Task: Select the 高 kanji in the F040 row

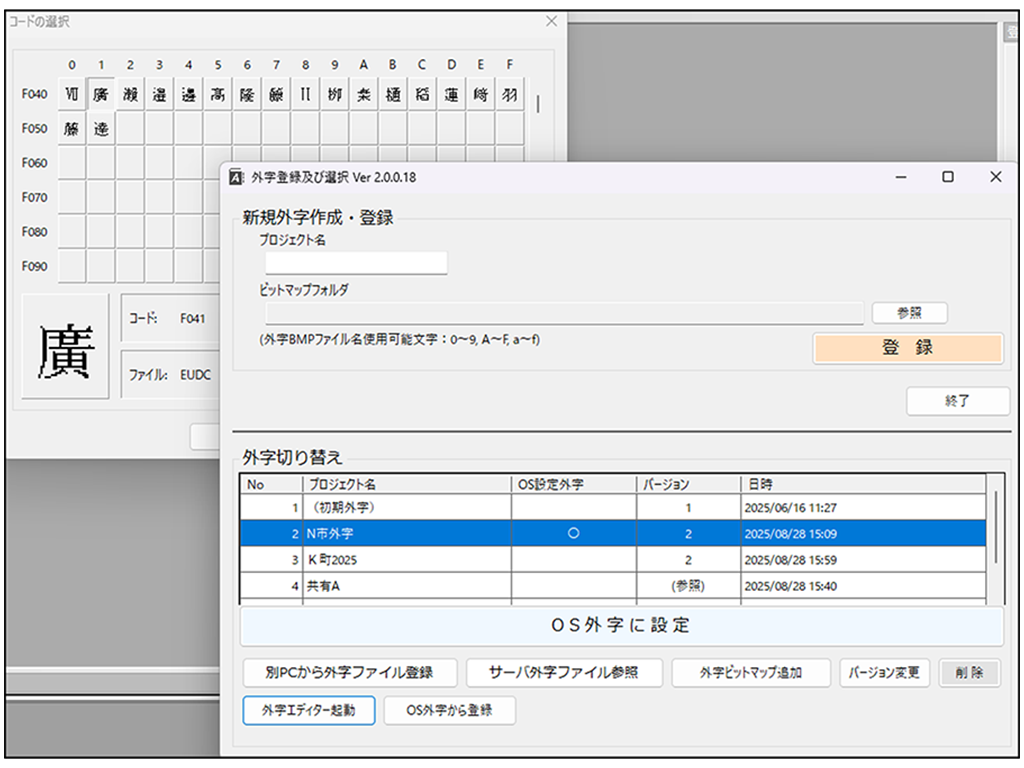Action: click(x=218, y=94)
